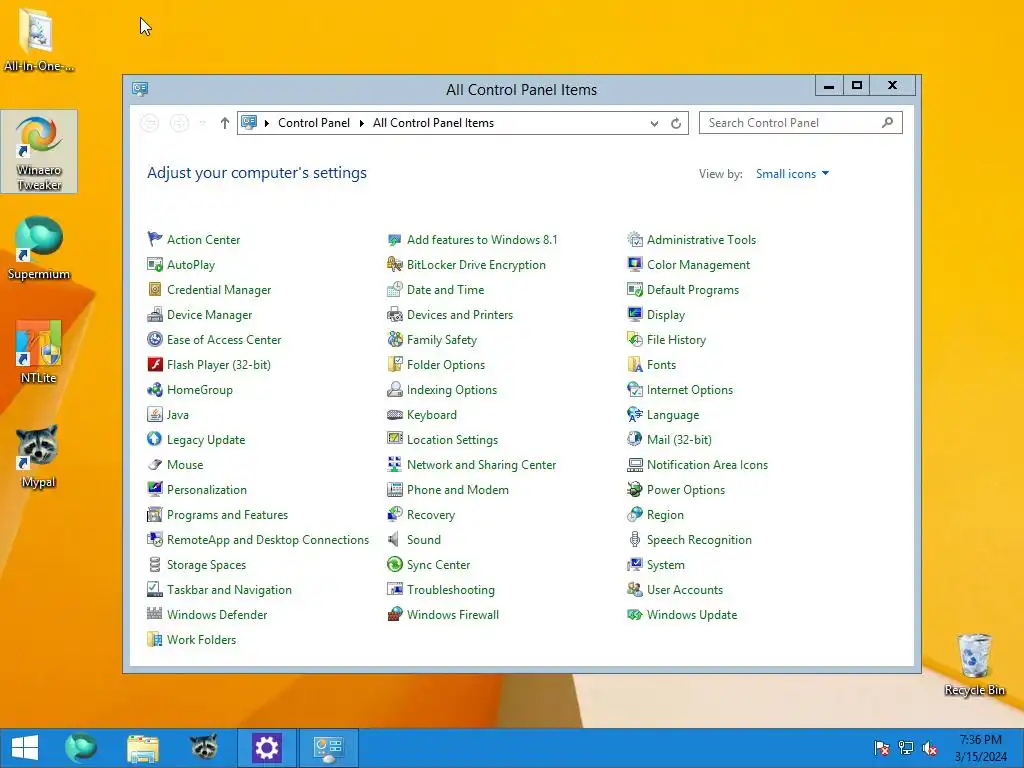Open the Windows Start button
This screenshot has height=768, width=1024.
pos(25,747)
